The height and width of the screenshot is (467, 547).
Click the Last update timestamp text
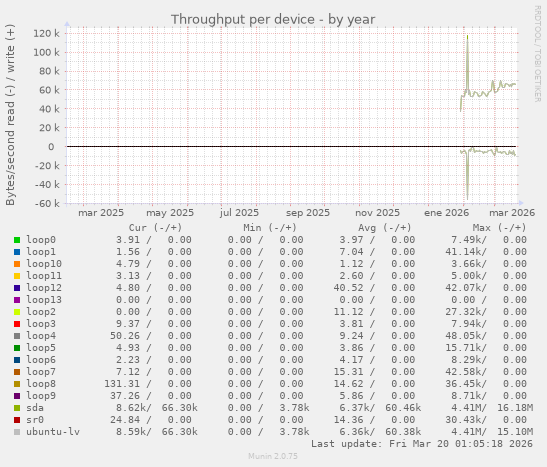coord(422,444)
